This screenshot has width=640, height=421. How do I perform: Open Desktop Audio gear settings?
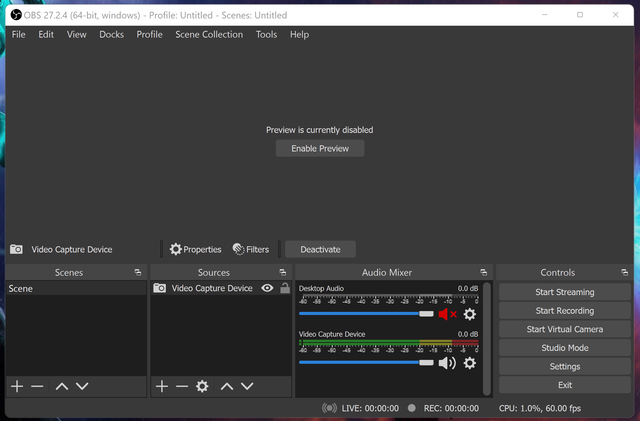(x=470, y=314)
